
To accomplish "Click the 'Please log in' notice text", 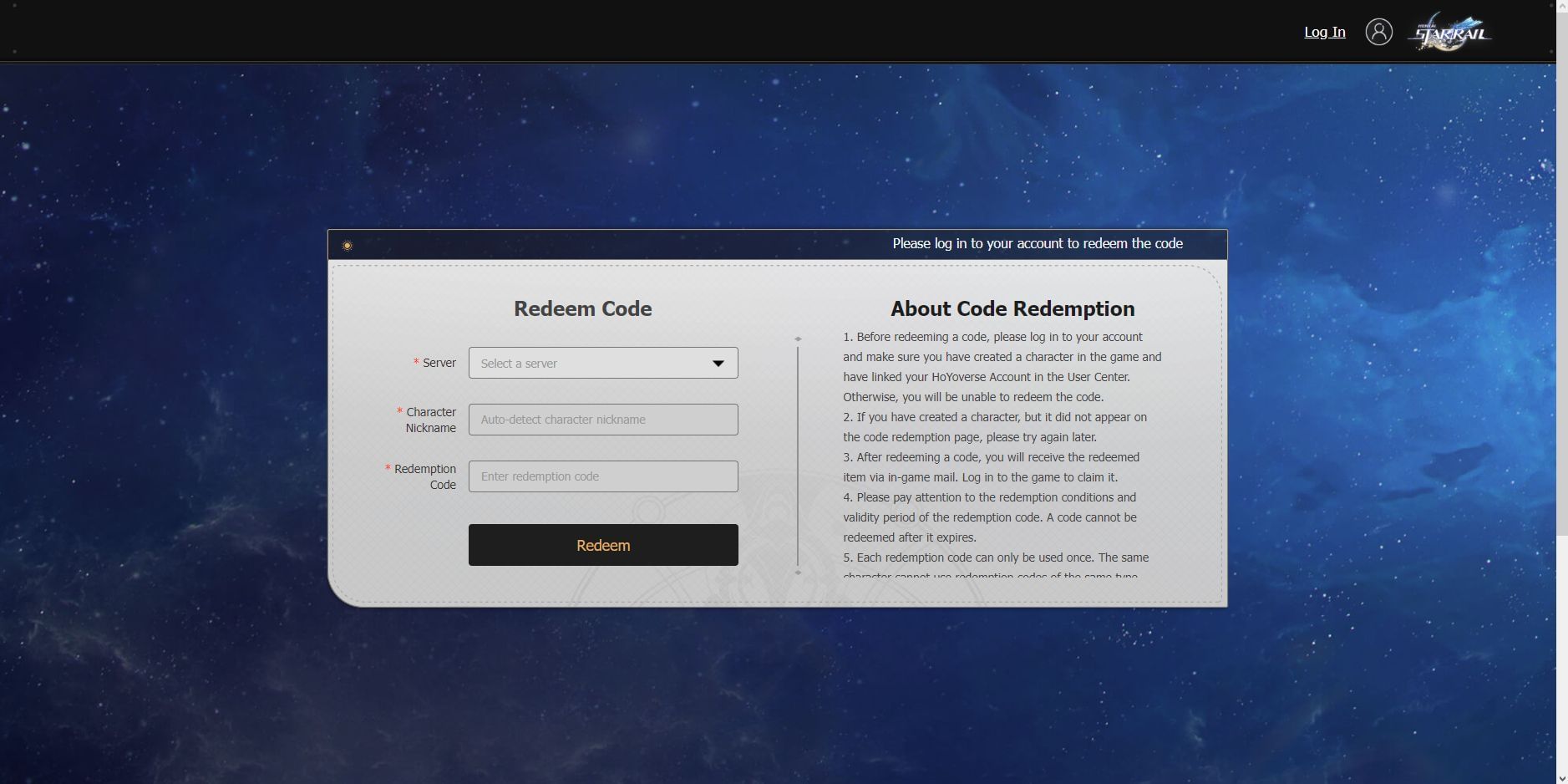I will tap(1037, 244).
